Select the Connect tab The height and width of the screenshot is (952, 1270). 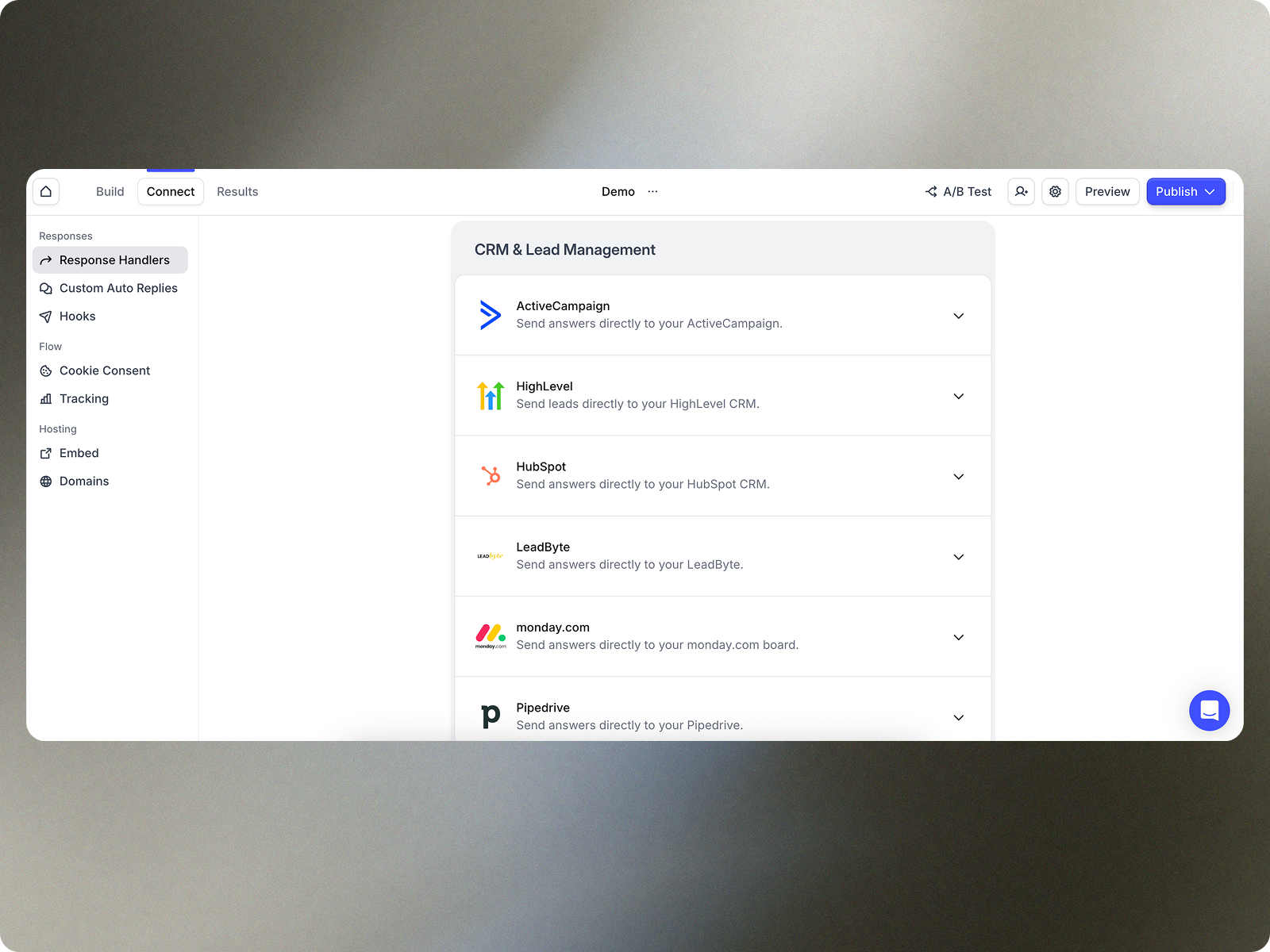click(x=171, y=191)
